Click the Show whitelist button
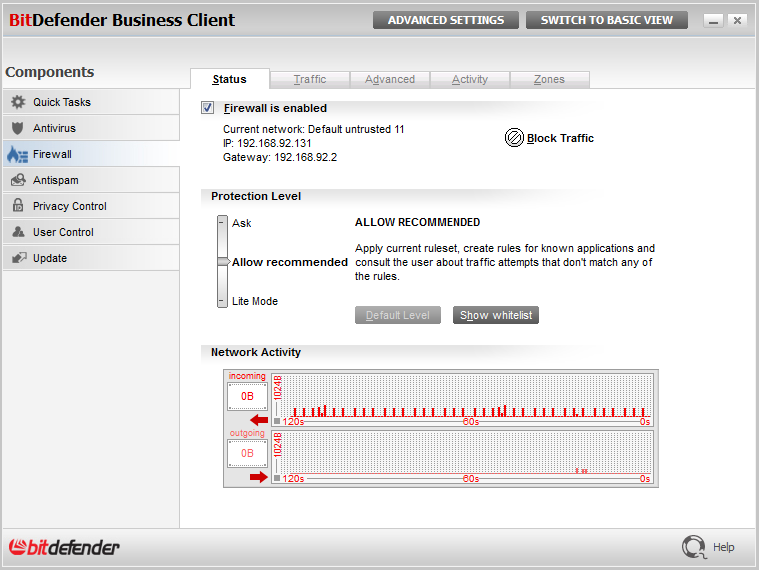759x570 pixels. 496,315
